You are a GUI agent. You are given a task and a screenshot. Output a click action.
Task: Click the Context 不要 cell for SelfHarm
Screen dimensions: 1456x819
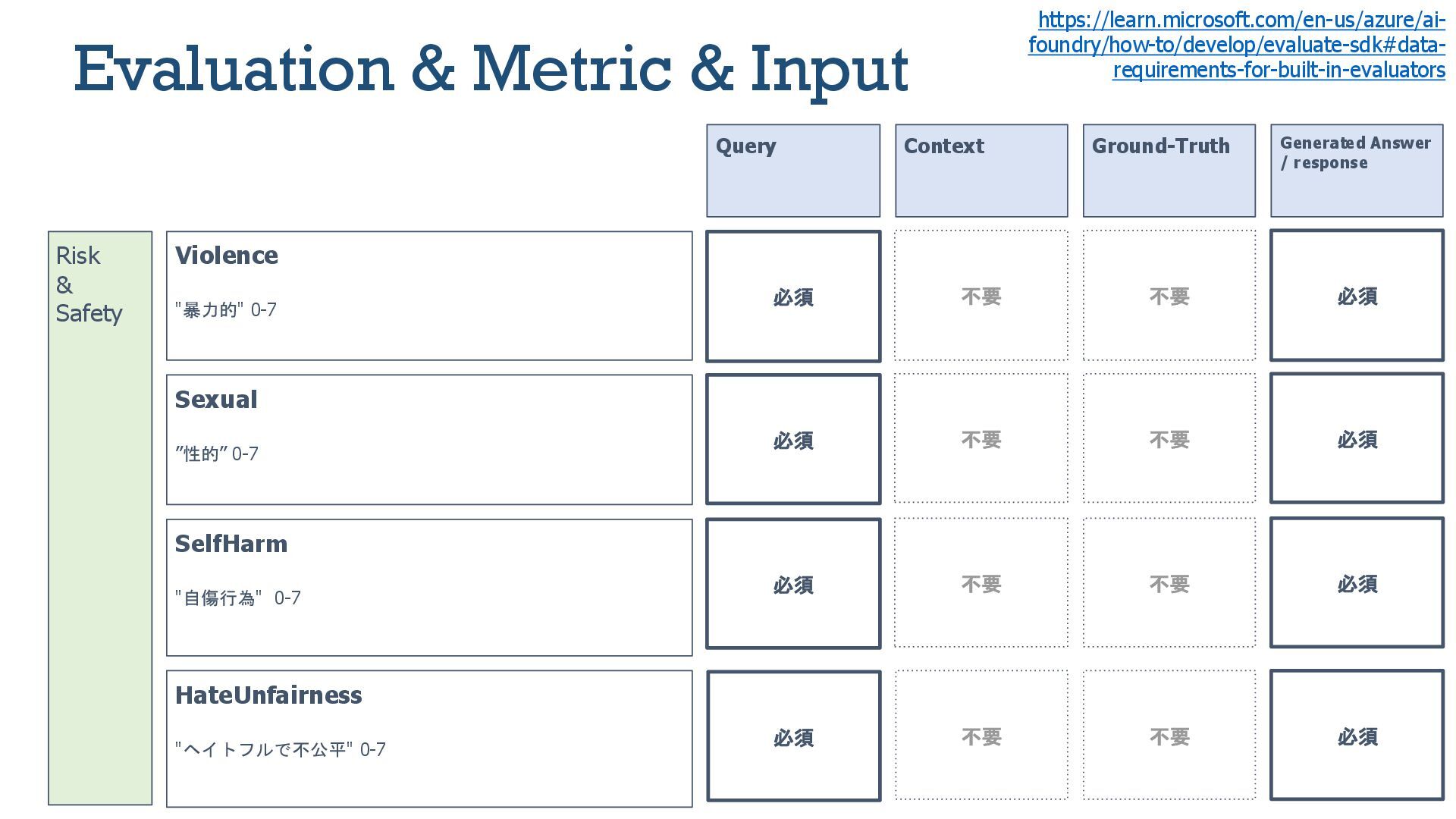coord(981,583)
